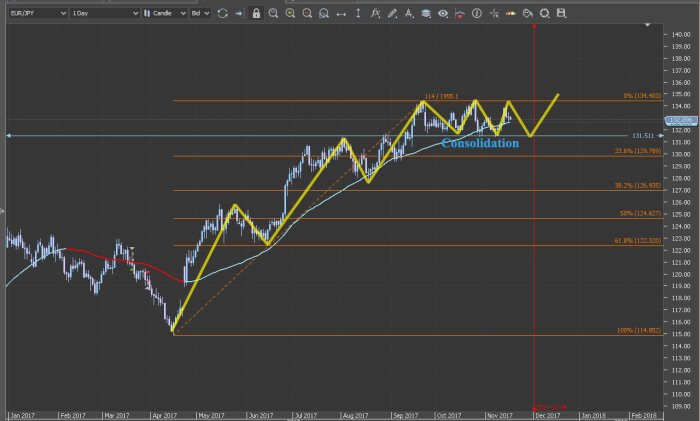Click the zoom auto-fit magnifier icon
Screen dimensions: 700x421
point(324,13)
